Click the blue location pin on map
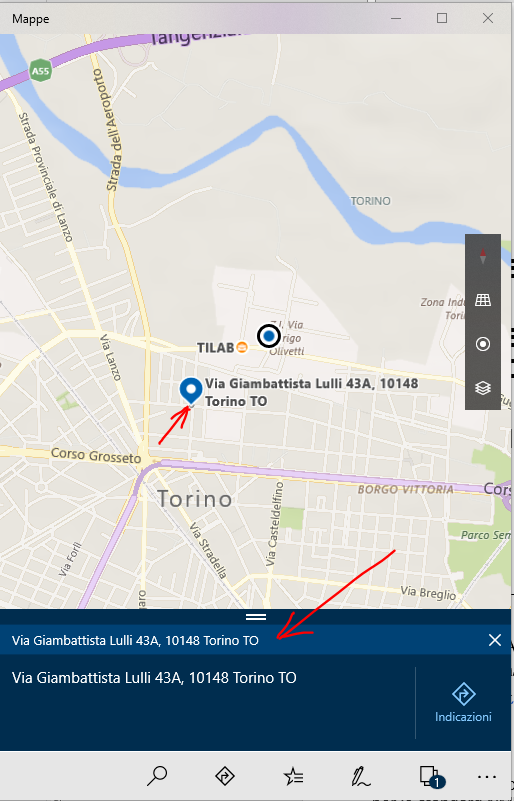The width and height of the screenshot is (514, 801). click(x=191, y=392)
